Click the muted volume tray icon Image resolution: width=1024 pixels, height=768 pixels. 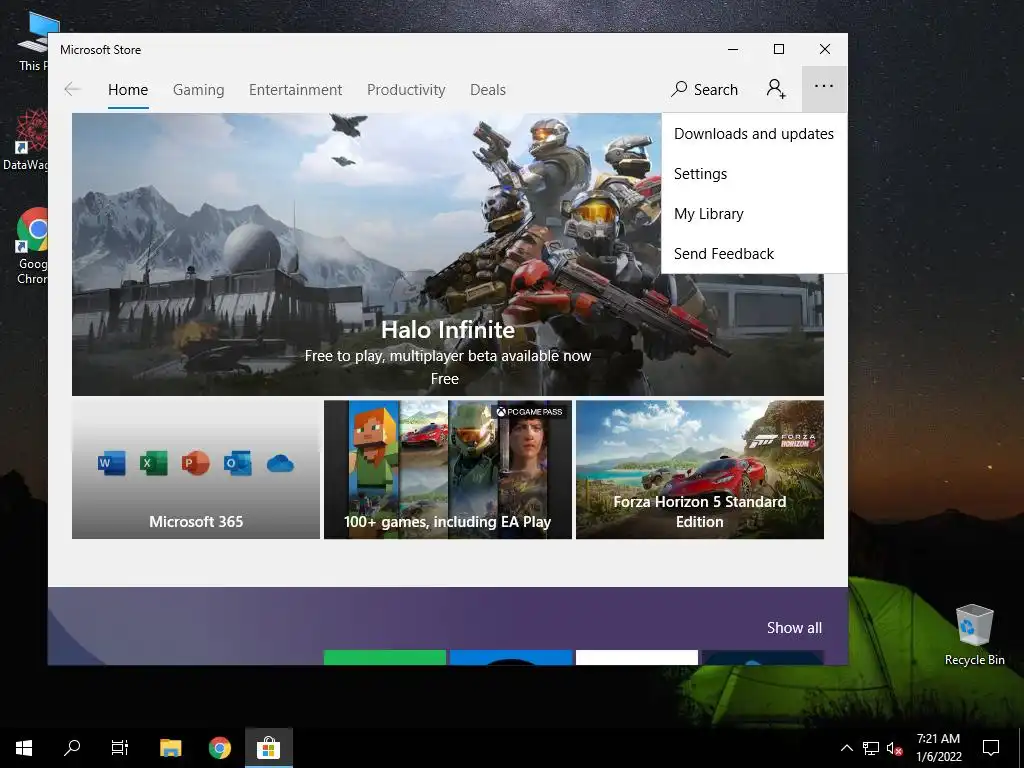(x=894, y=748)
